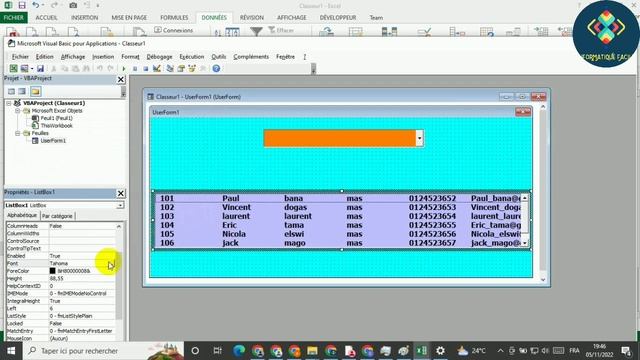Viewport: 640px width, 360px height.
Task: Click listbox row 101 Paul bana
Action: click(338, 198)
